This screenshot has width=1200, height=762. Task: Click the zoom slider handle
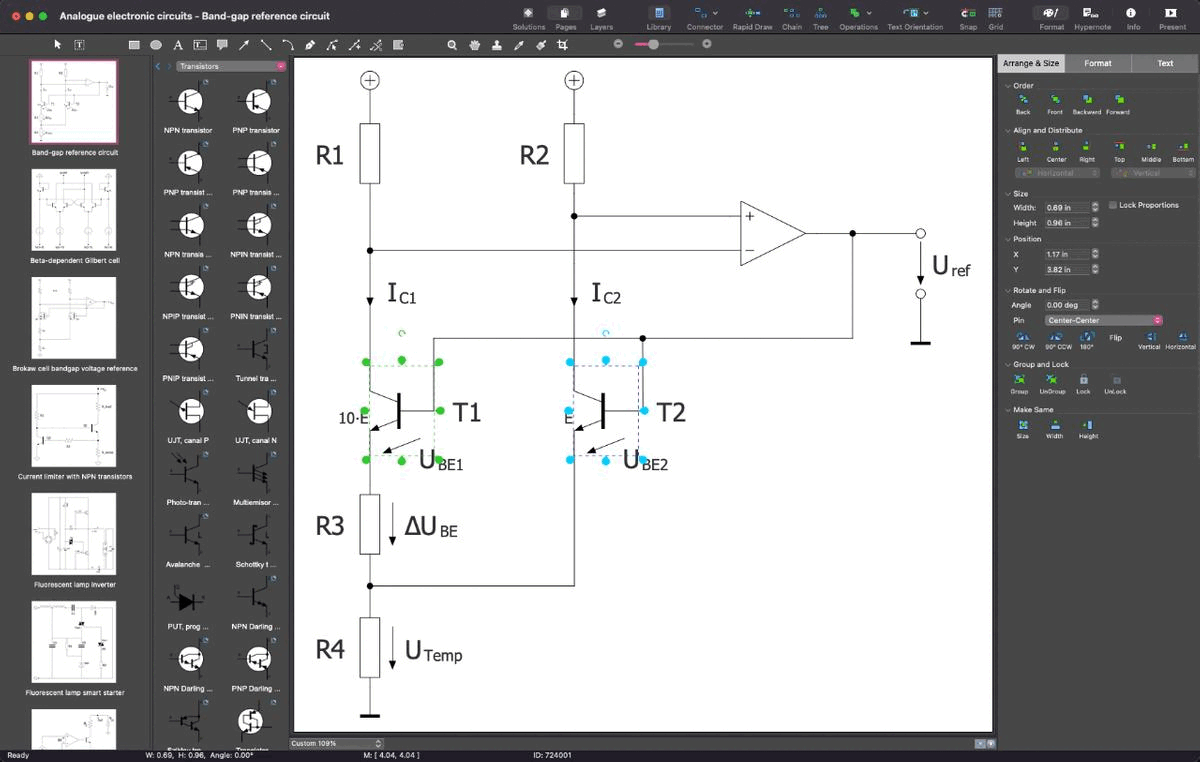click(x=654, y=44)
